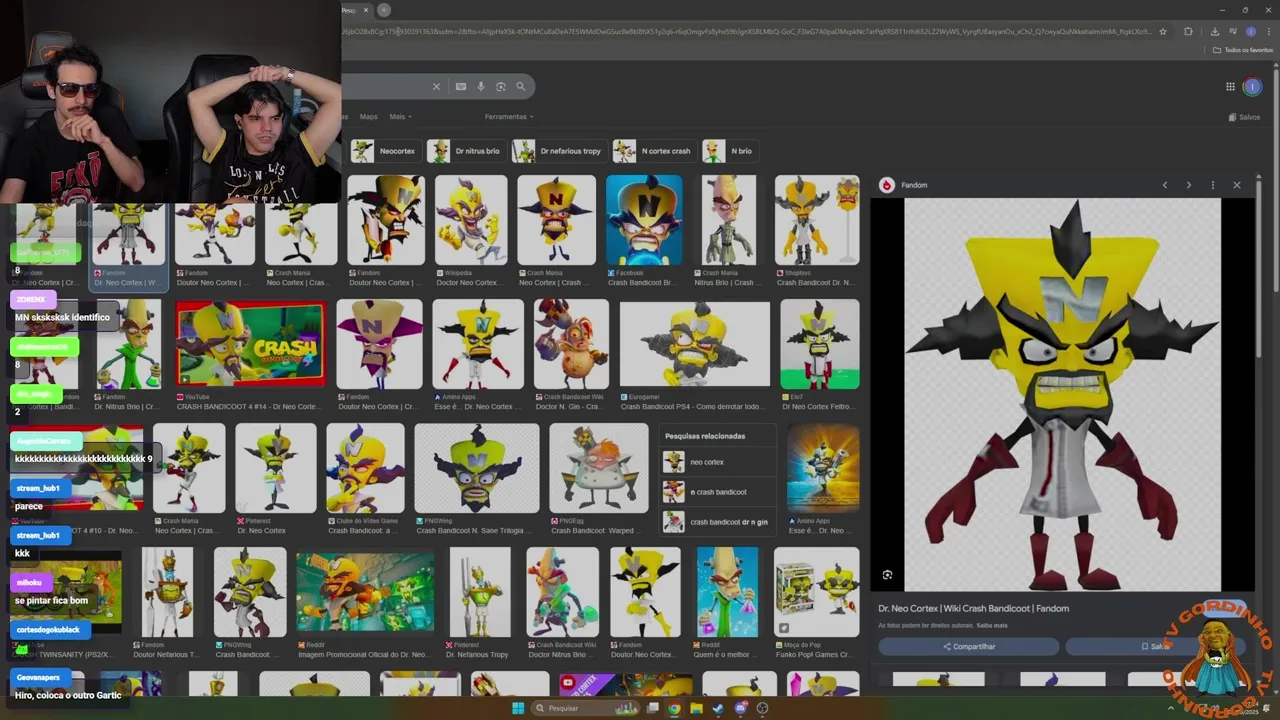Switch to the Maps search tab
This screenshot has height=720, width=1280.
[369, 117]
